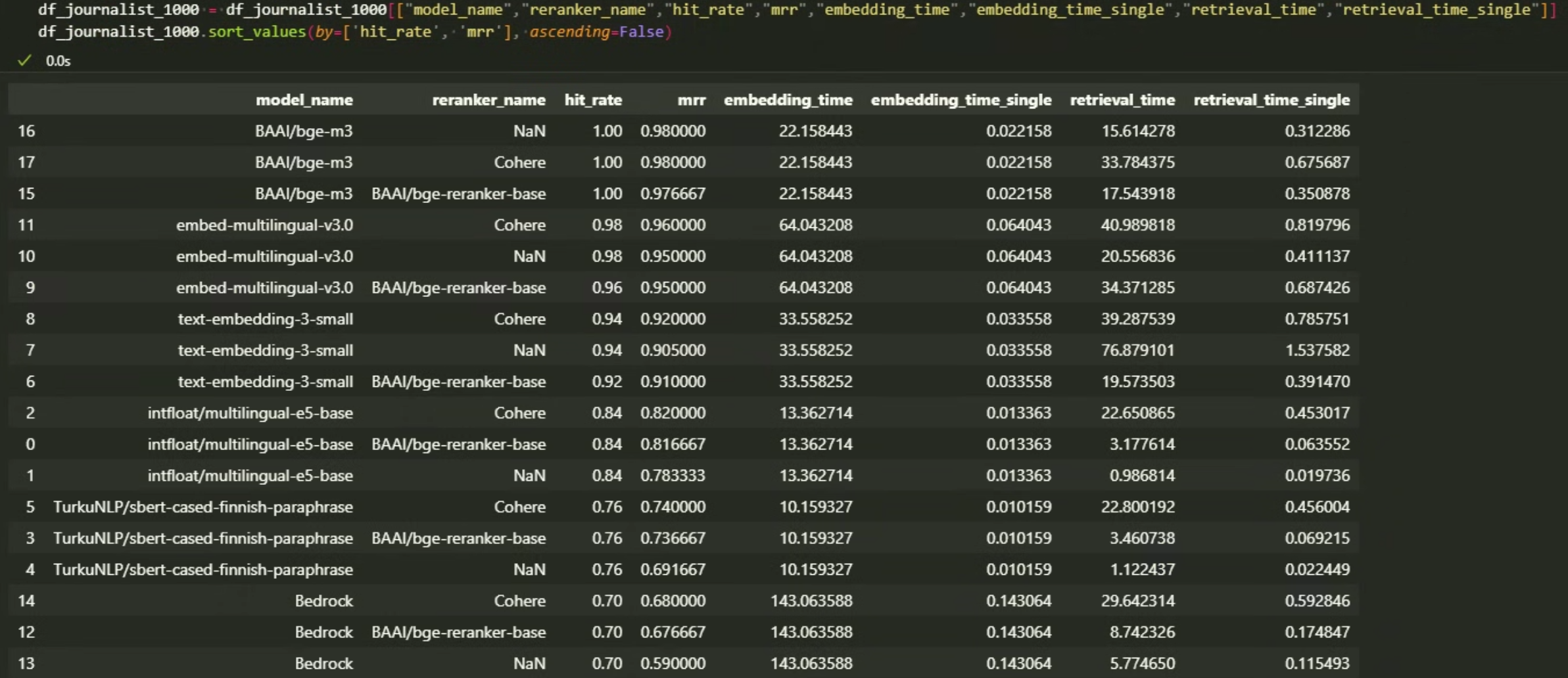Click retrieval_time_single value 0.019736
The height and width of the screenshot is (678, 1568).
1318,476
